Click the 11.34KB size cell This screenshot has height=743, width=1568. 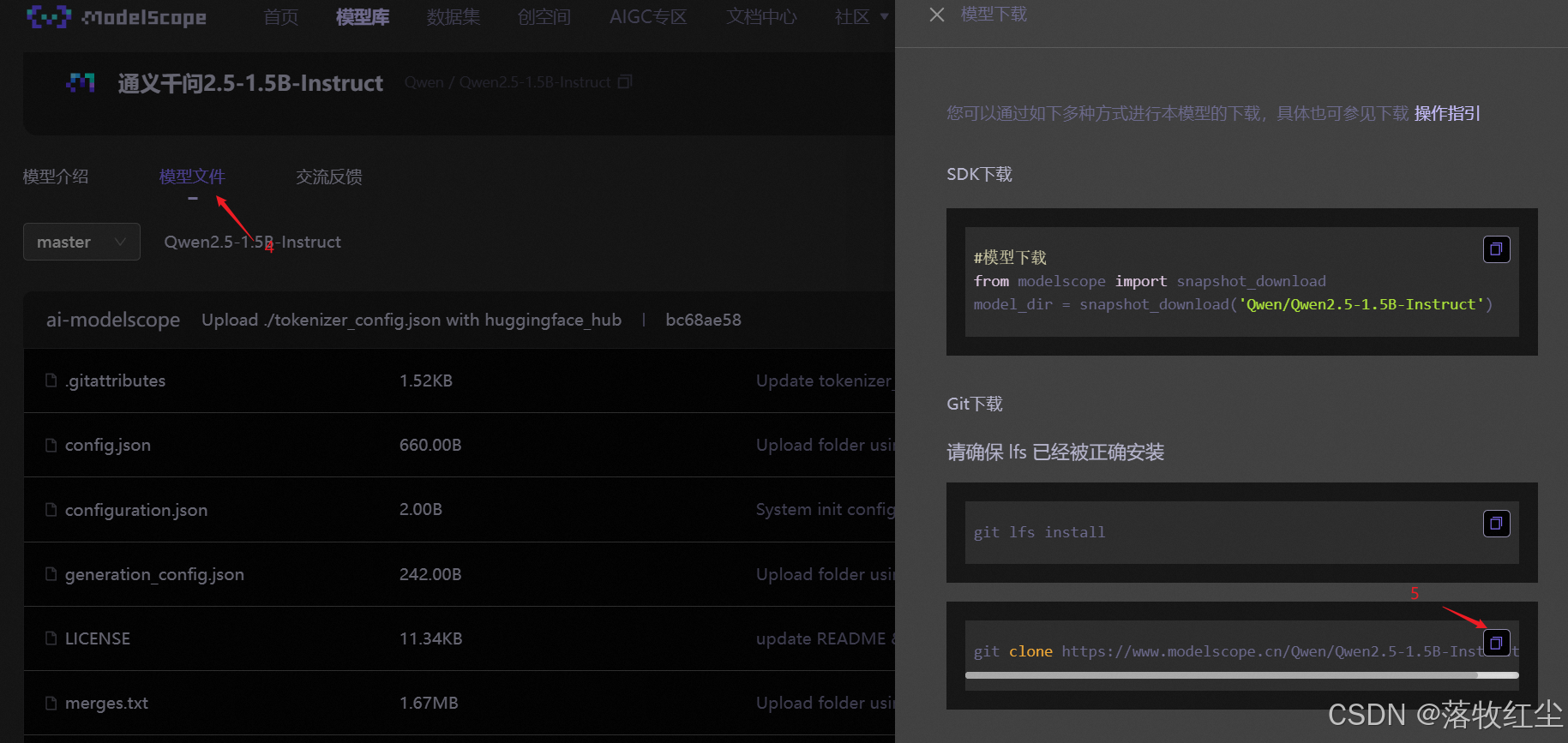click(431, 638)
